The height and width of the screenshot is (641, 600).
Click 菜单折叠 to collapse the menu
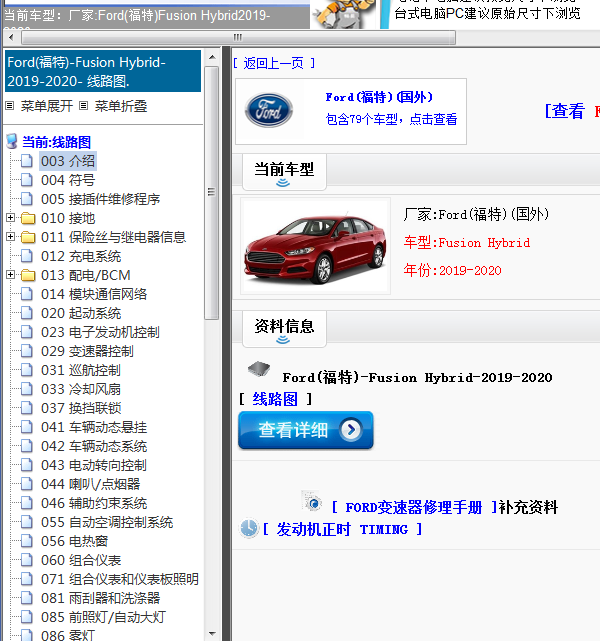point(121,106)
